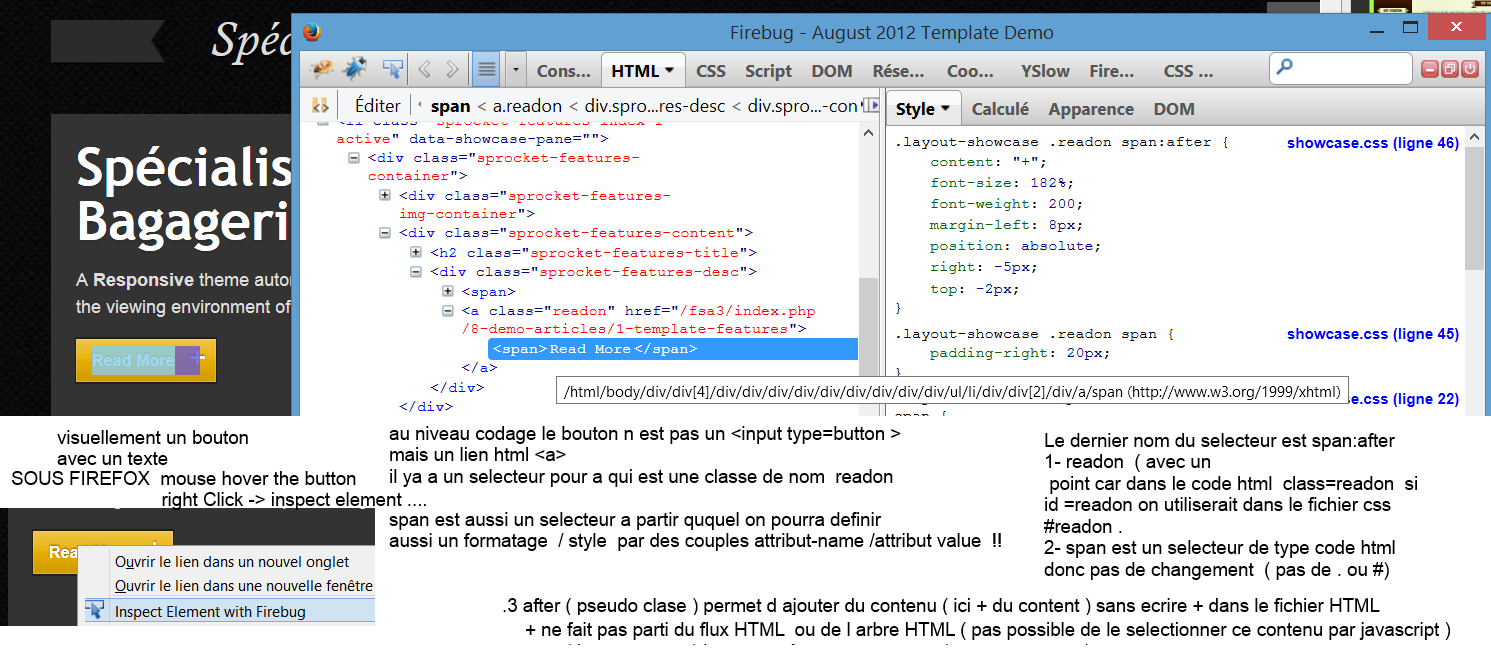
Task: Open showcase.css (ligne 46) source link
Action: pos(1372,143)
